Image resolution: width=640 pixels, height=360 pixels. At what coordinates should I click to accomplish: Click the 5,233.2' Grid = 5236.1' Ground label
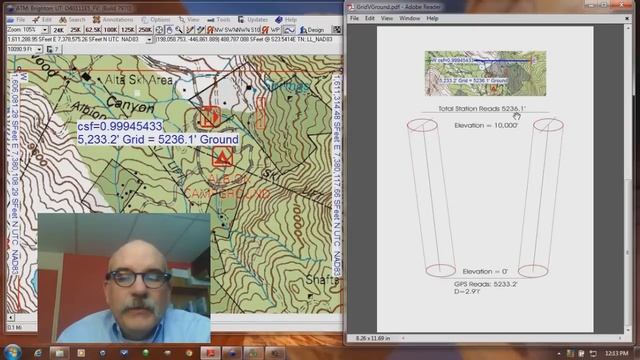point(158,139)
